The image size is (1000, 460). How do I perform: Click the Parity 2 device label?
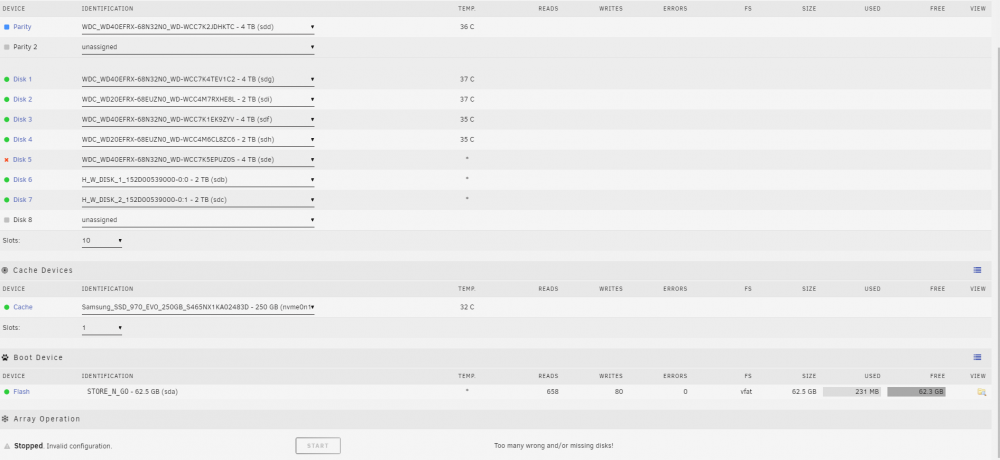click(x=25, y=47)
